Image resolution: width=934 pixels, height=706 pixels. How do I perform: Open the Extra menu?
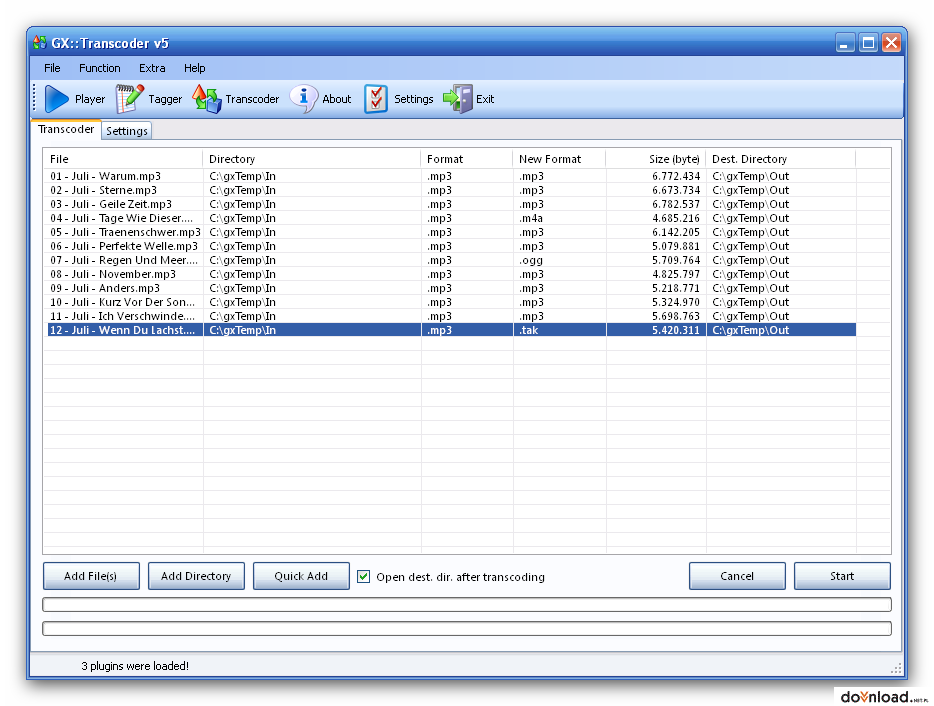point(152,68)
